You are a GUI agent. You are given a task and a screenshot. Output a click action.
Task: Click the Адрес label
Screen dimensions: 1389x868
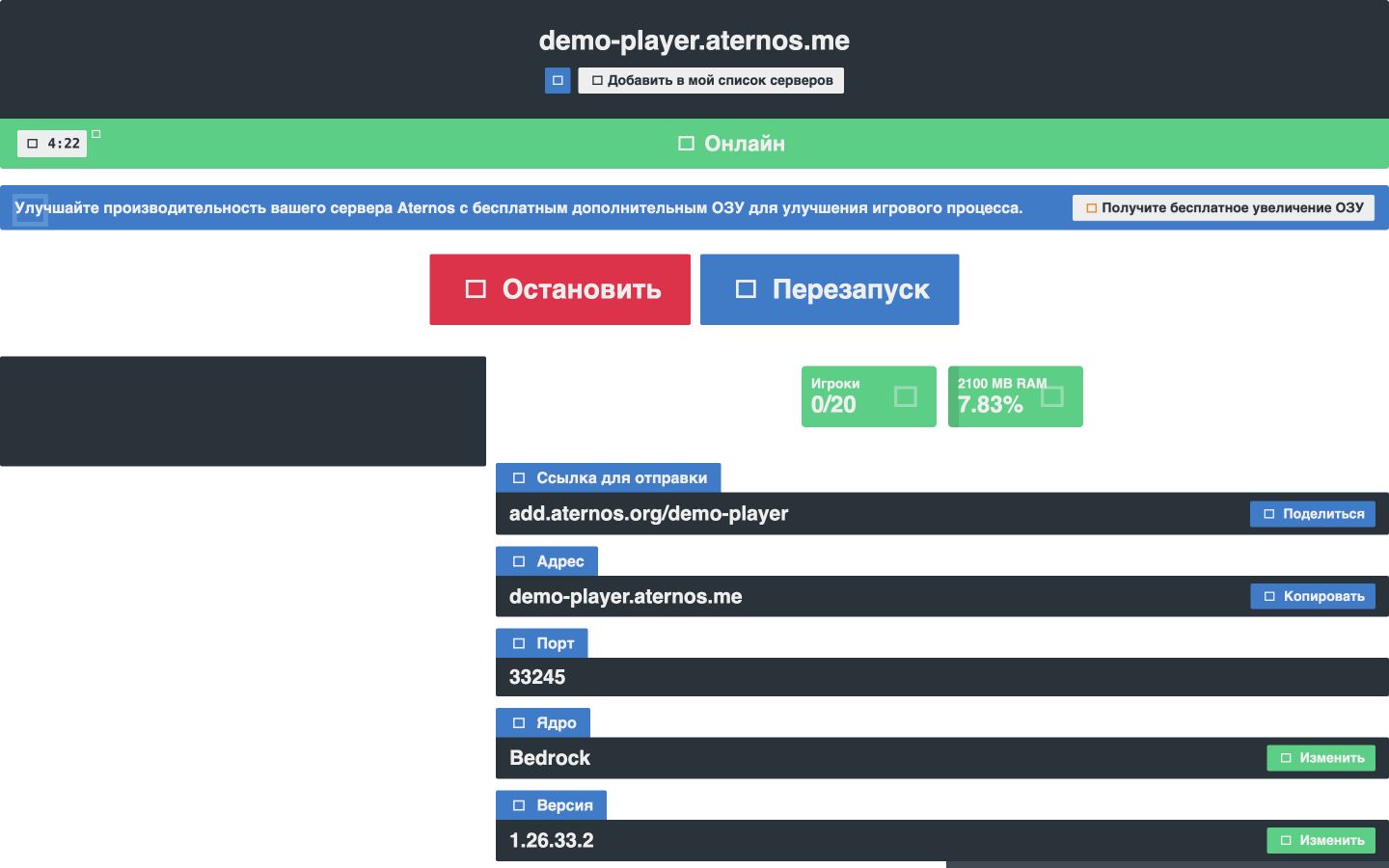click(547, 561)
